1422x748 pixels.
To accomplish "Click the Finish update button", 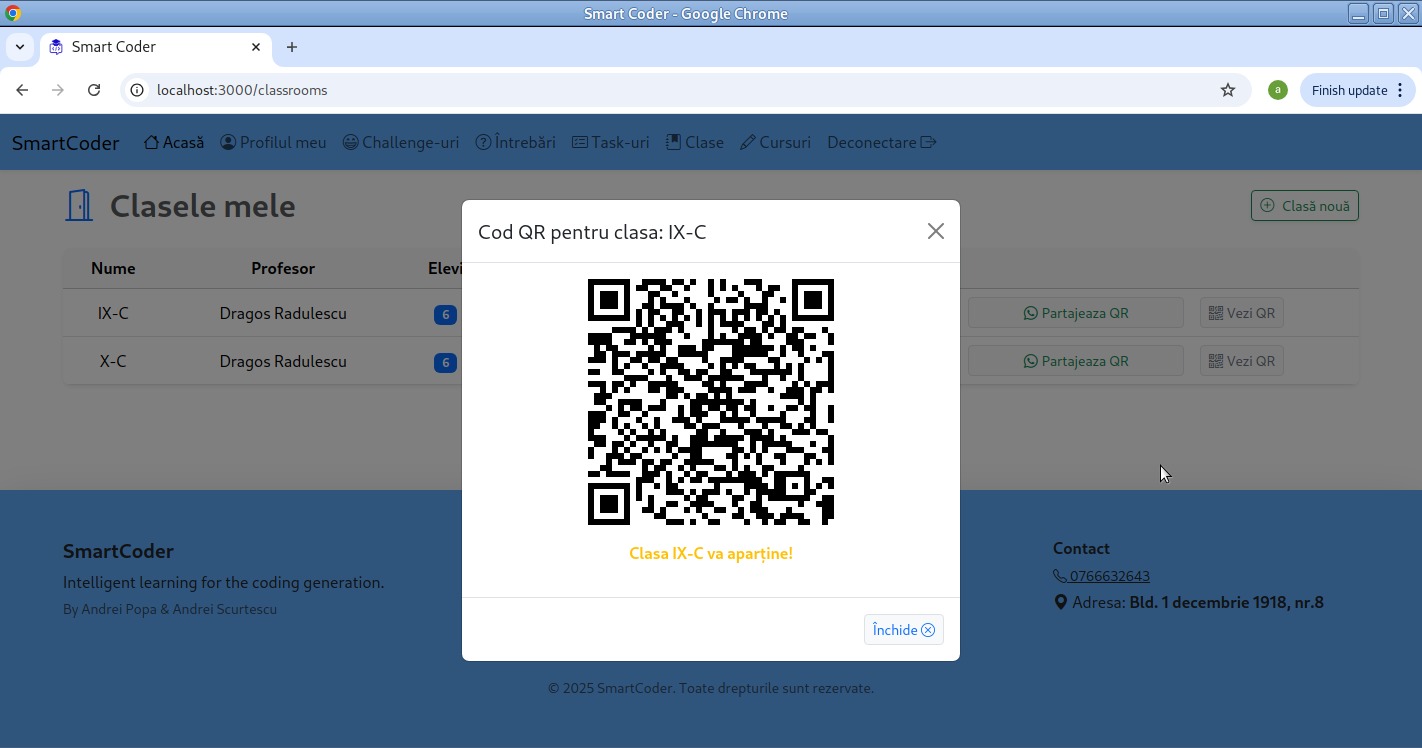I will 1348,90.
